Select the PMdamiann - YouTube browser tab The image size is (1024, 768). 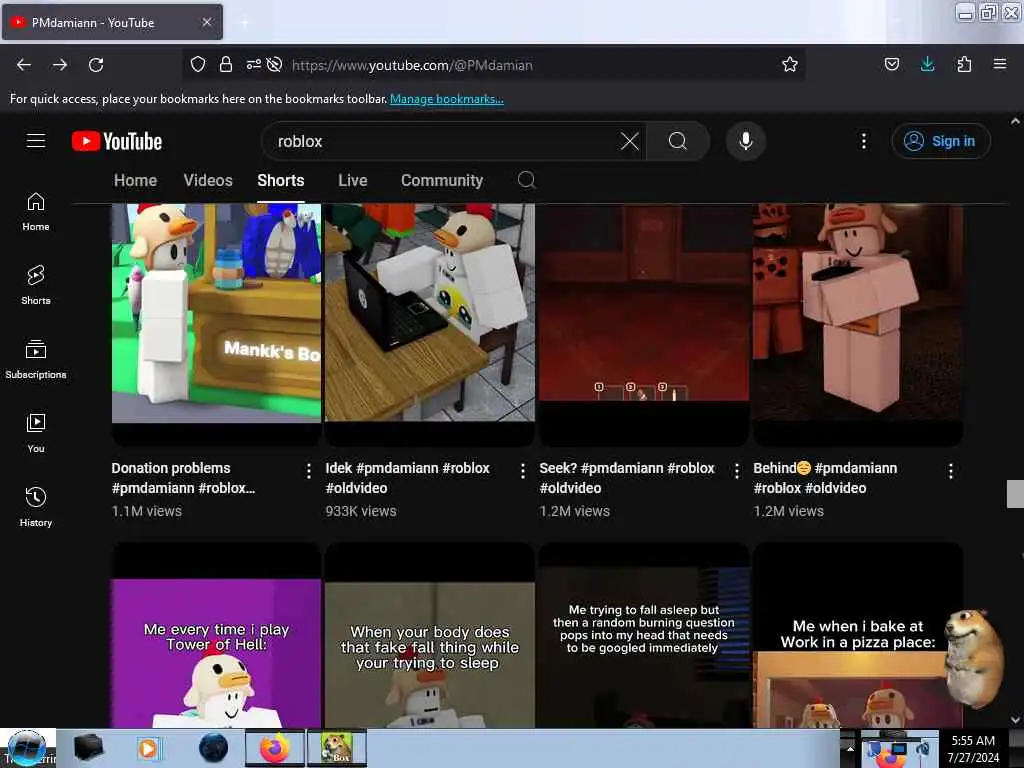click(112, 22)
